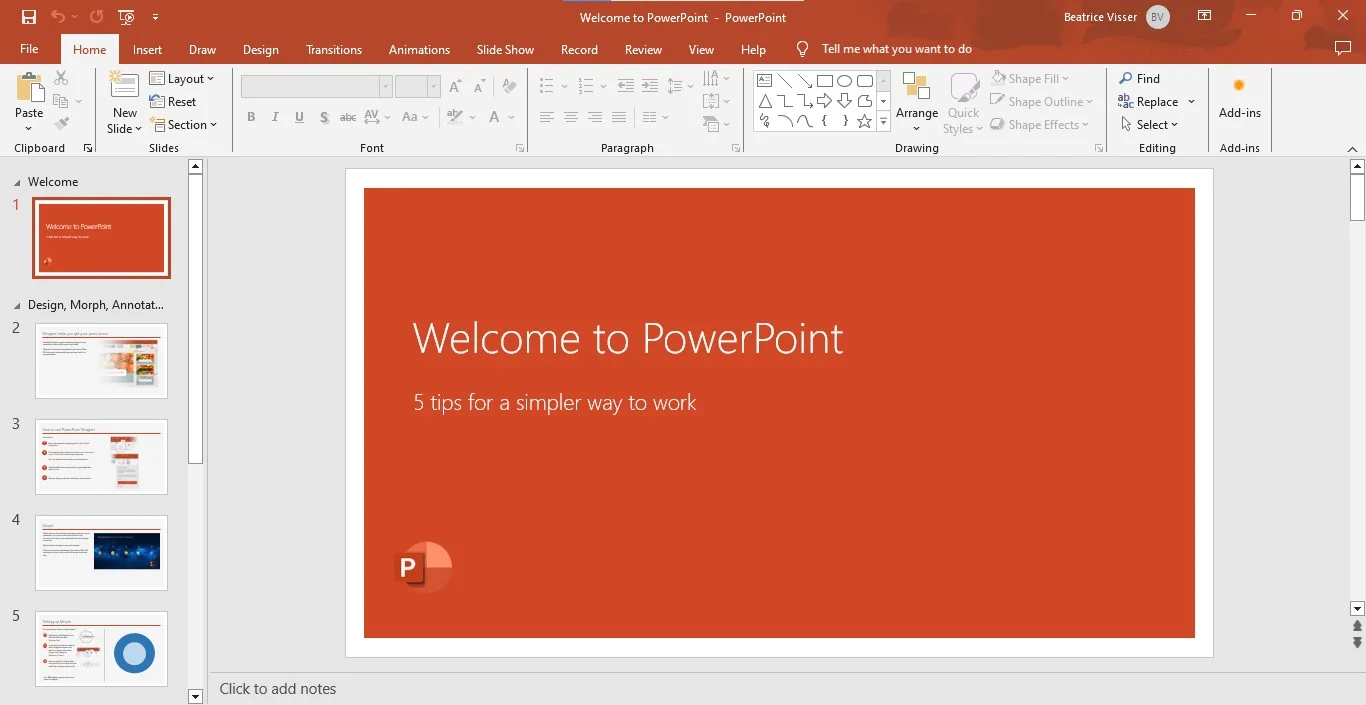
Task: Toggle Align Right paragraph alignment
Action: click(594, 117)
